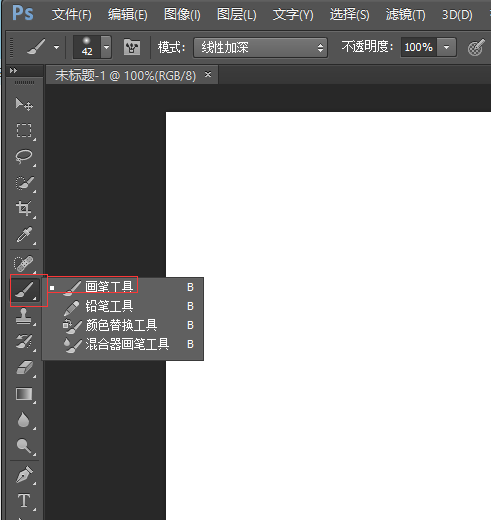Select the Blur tool
Screen dimensions: 491x520
pos(24,420)
